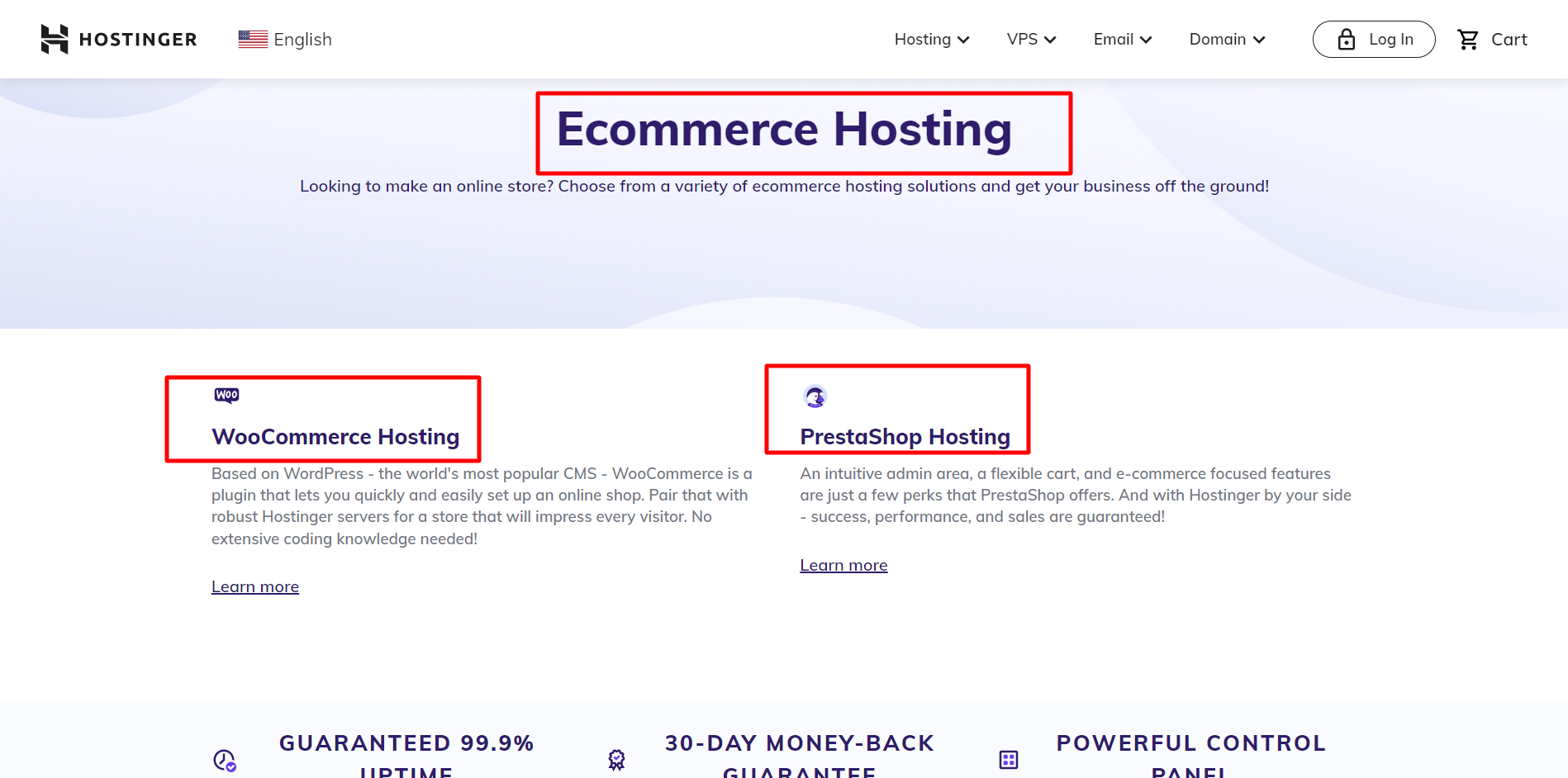Open the shopping cart icon
The image size is (1568, 778).
click(1468, 40)
